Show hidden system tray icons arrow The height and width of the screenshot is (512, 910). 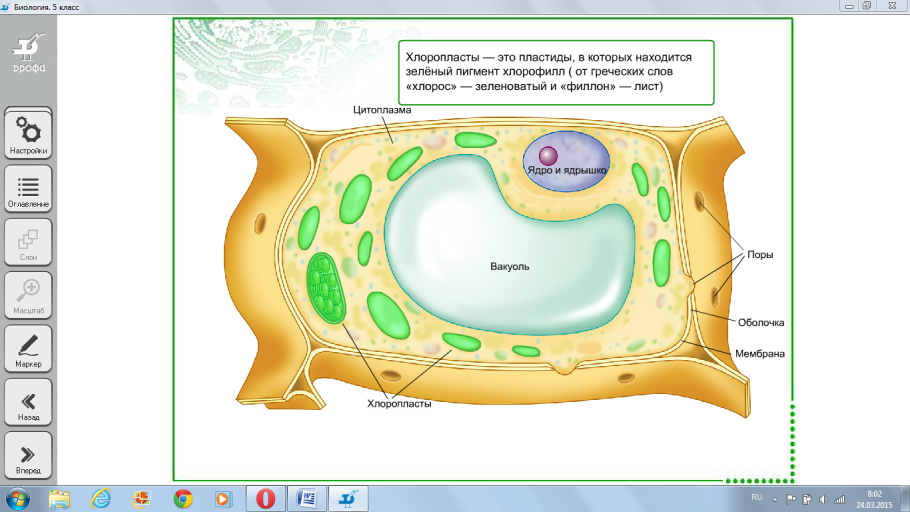pos(773,498)
